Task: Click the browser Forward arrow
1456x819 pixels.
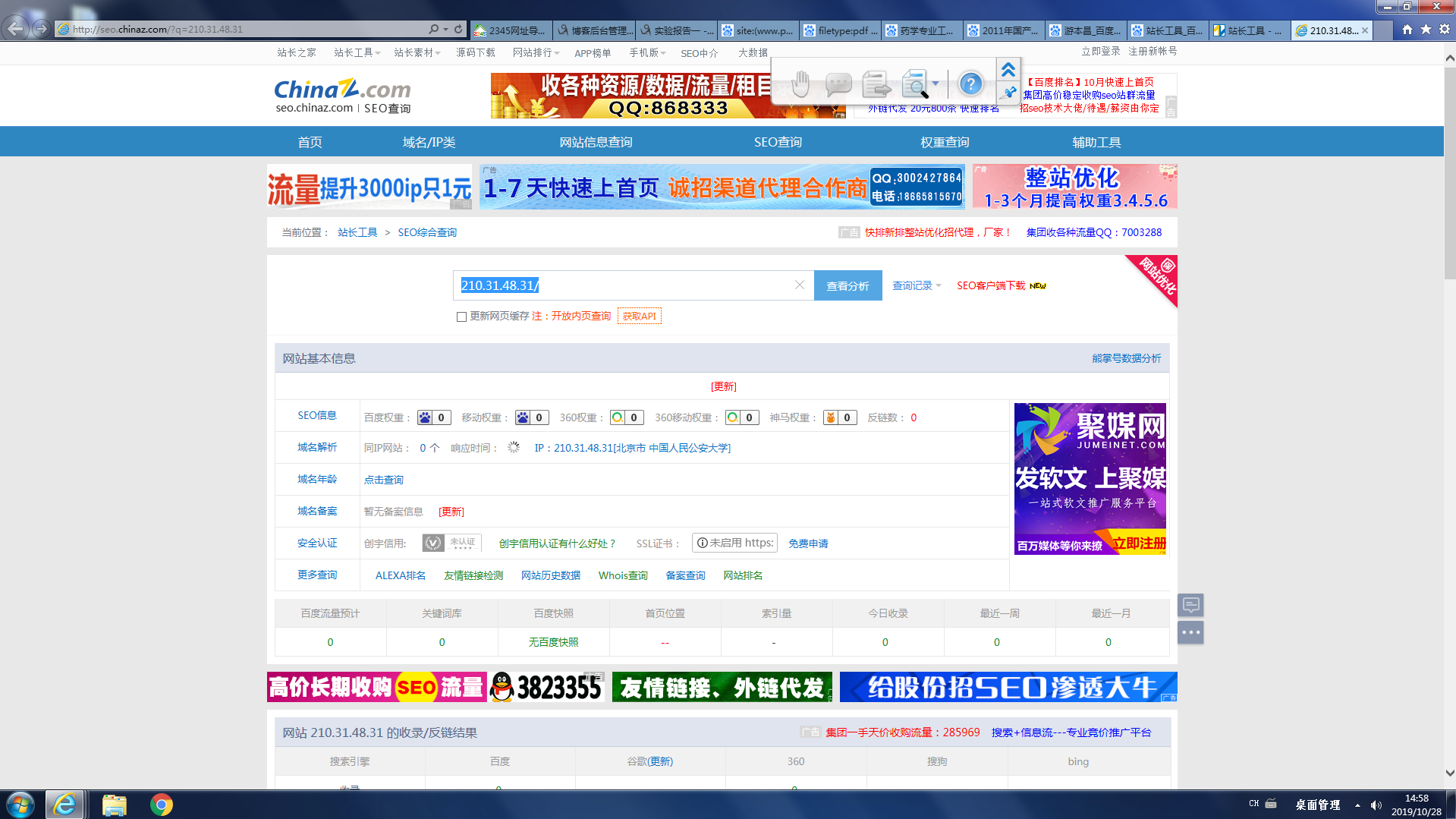Action: [41, 29]
